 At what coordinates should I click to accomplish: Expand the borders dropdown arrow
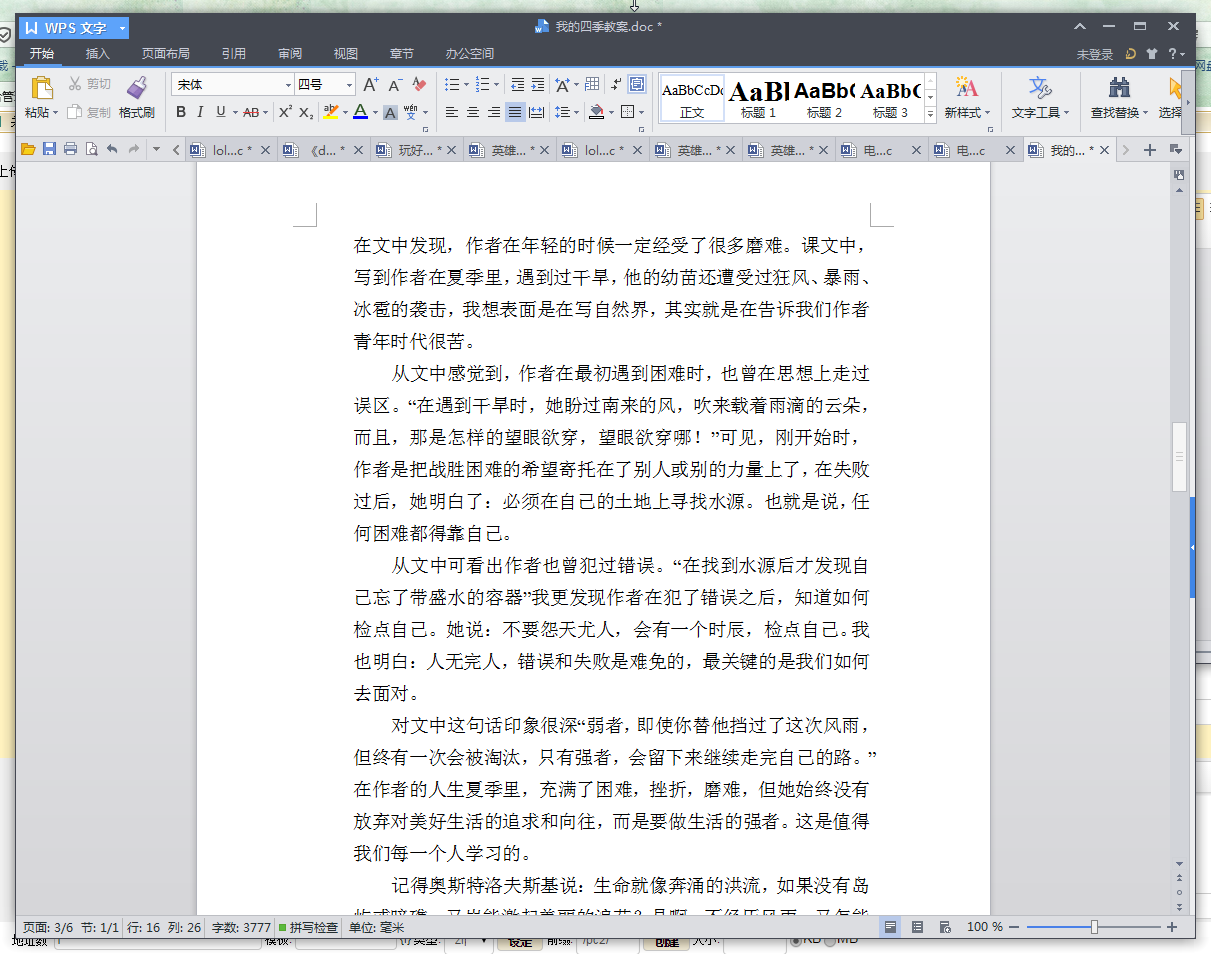641,112
